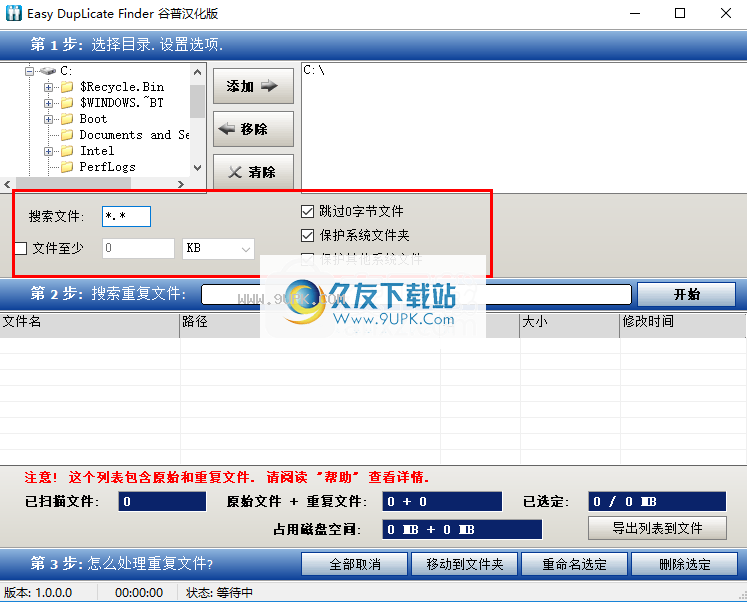Expand the Boot folder node
This screenshot has height=604, width=747.
48,119
